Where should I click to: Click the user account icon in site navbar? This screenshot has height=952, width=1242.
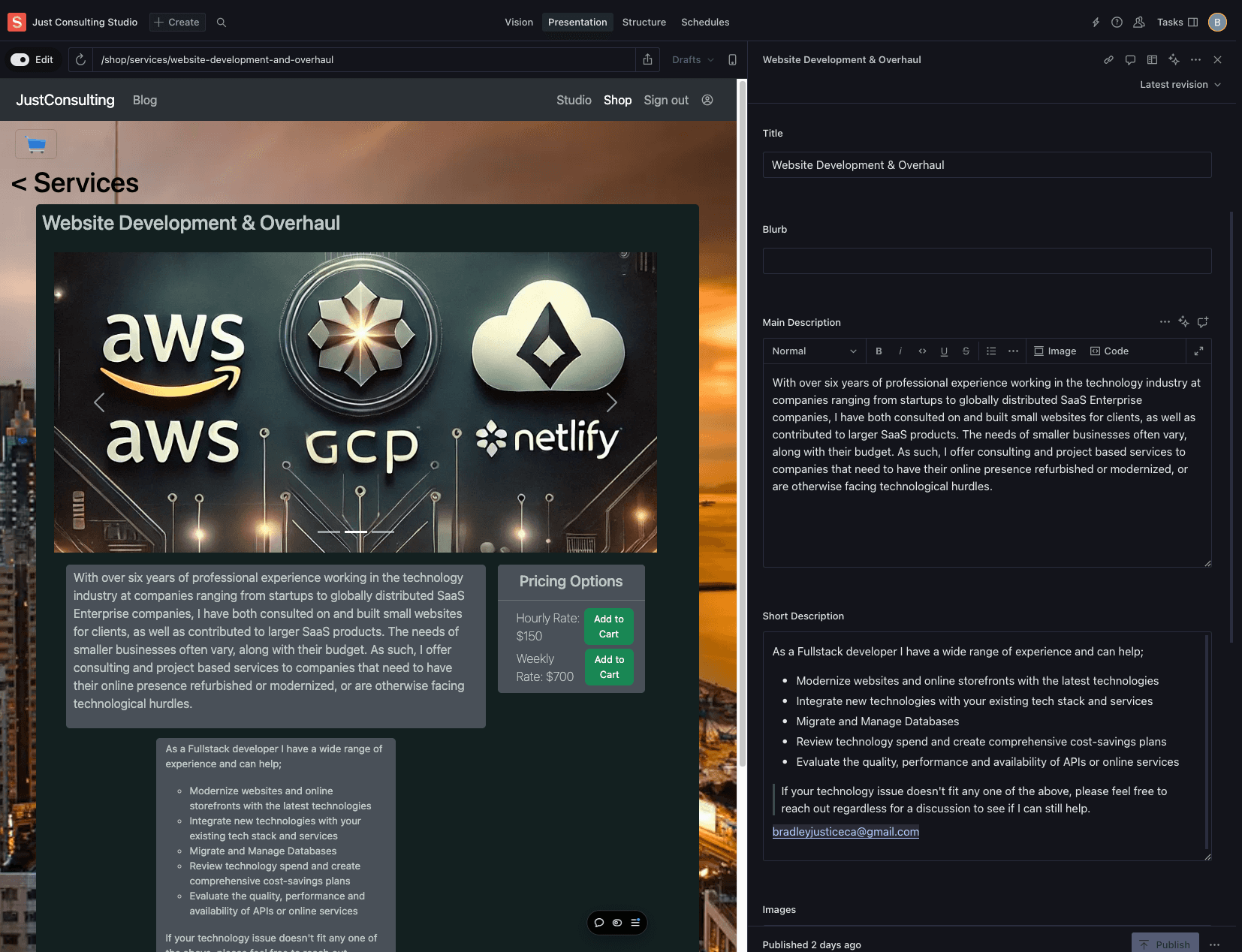(707, 101)
